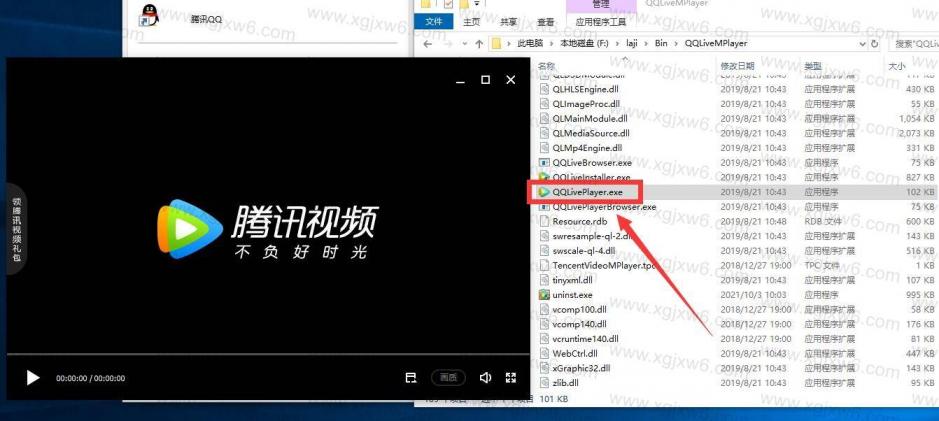The height and width of the screenshot is (421, 939).
Task: Click 此电脑 in the address breadcrumb
Action: (x=532, y=43)
